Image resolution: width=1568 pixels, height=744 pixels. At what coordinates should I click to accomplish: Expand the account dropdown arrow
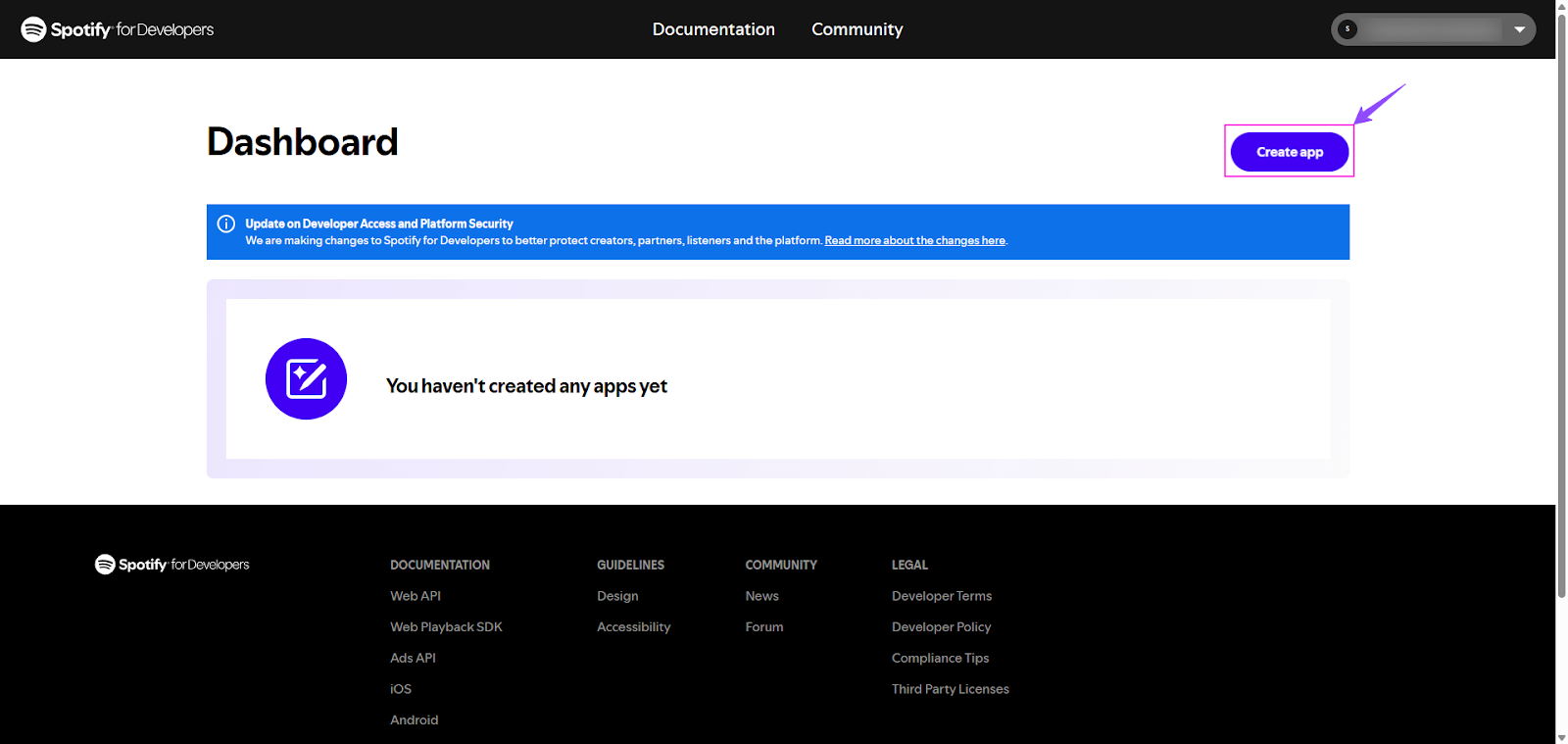pos(1519,29)
